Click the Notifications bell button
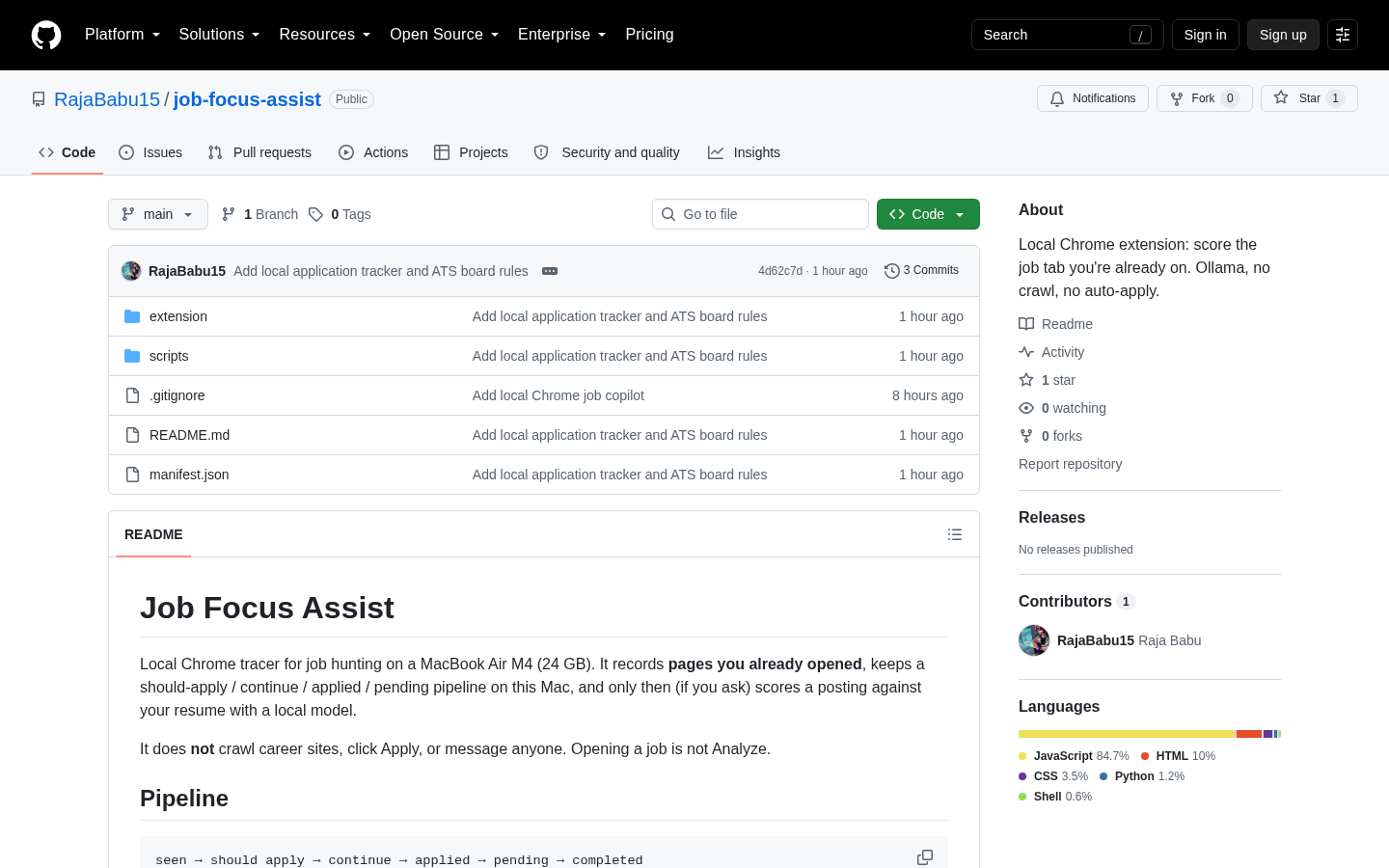 1093,98
